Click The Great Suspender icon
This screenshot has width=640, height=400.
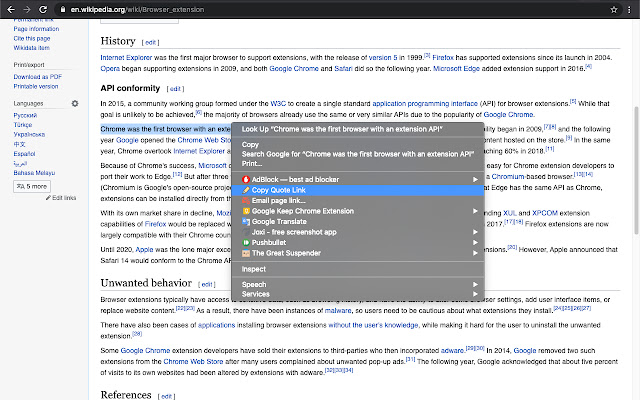246,253
